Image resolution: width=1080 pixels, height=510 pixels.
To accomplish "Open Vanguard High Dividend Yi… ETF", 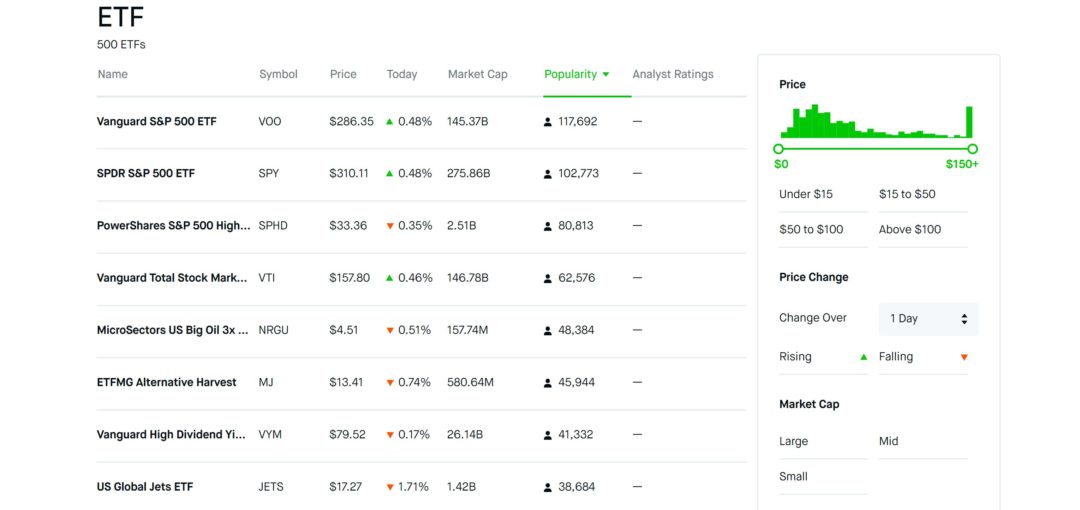I will point(171,435).
